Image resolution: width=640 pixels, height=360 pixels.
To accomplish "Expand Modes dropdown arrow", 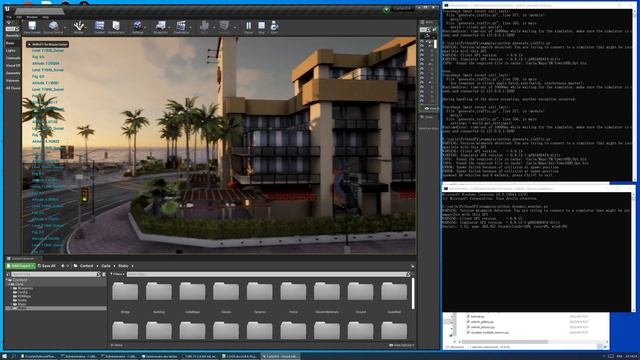I will coord(87,27).
